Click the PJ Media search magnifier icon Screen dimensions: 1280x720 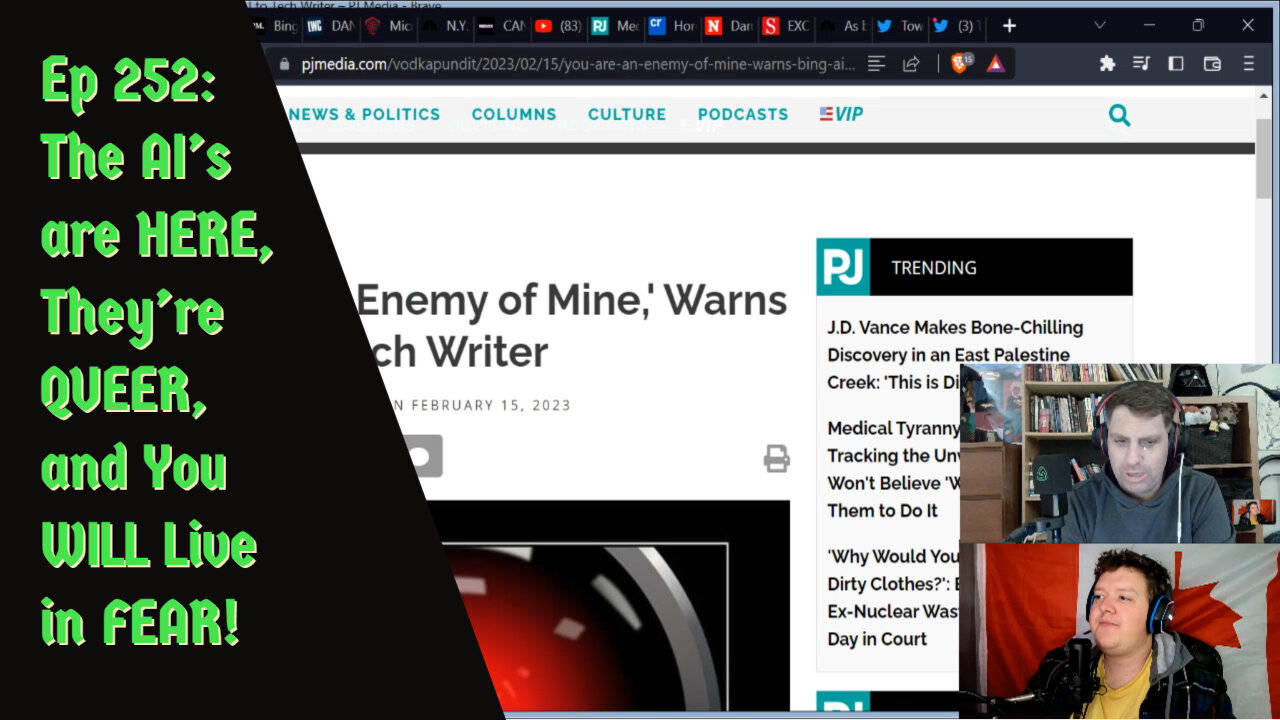[1120, 115]
